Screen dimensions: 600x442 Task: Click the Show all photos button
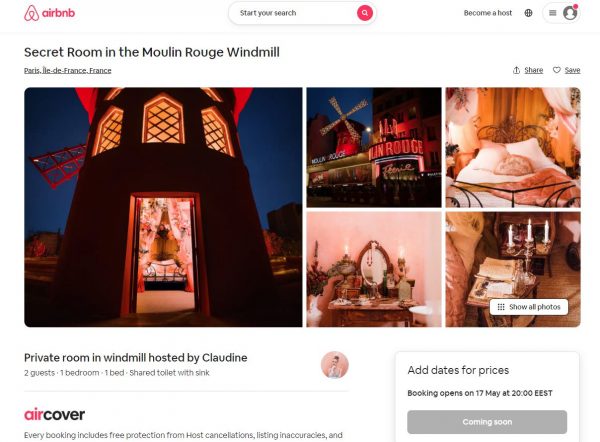point(529,307)
